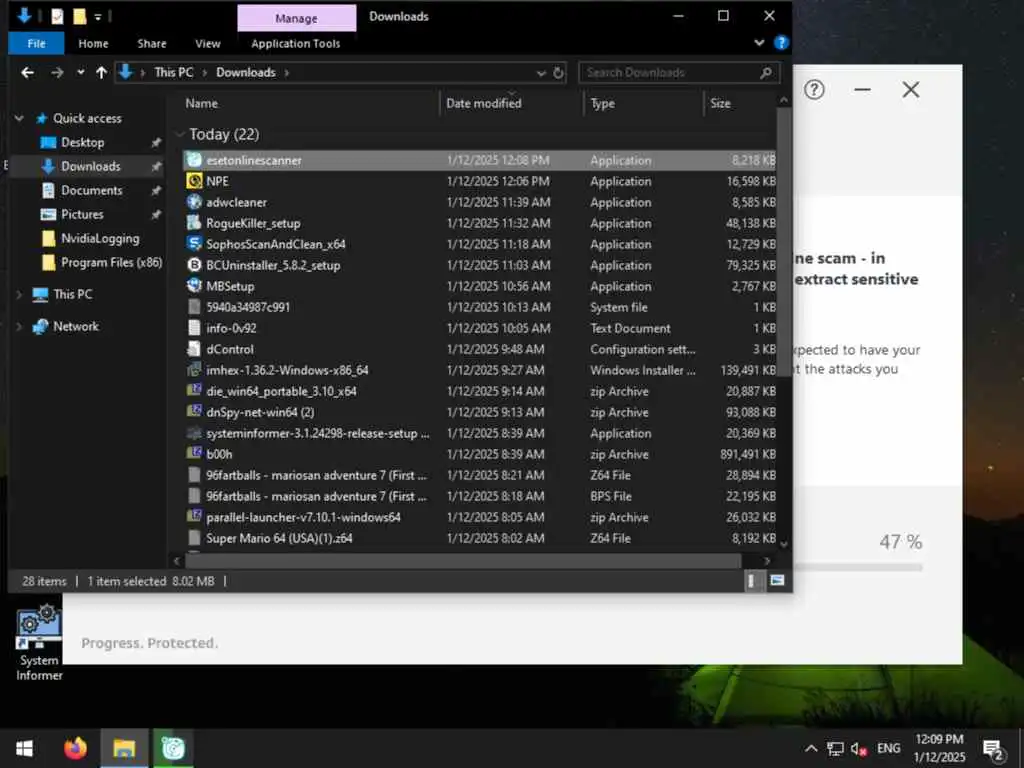Open the System Informer desktop shortcut

tap(39, 644)
